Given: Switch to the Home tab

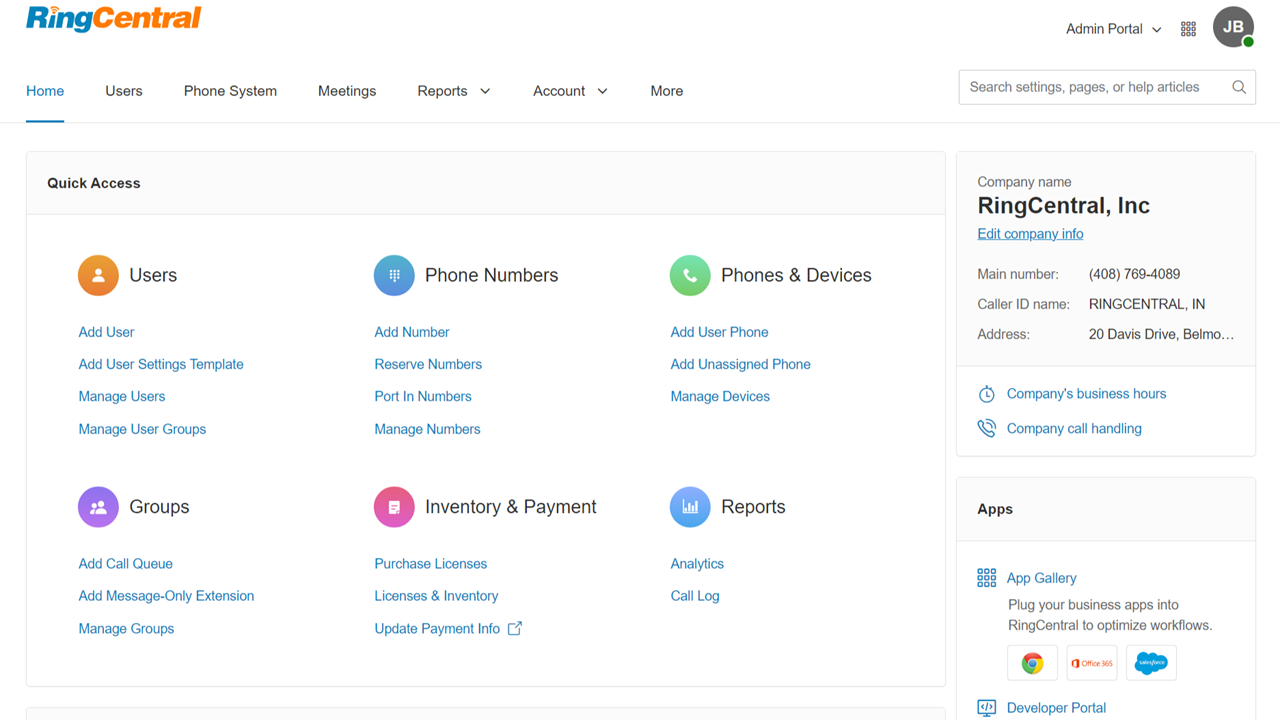Looking at the screenshot, I should [x=45, y=91].
